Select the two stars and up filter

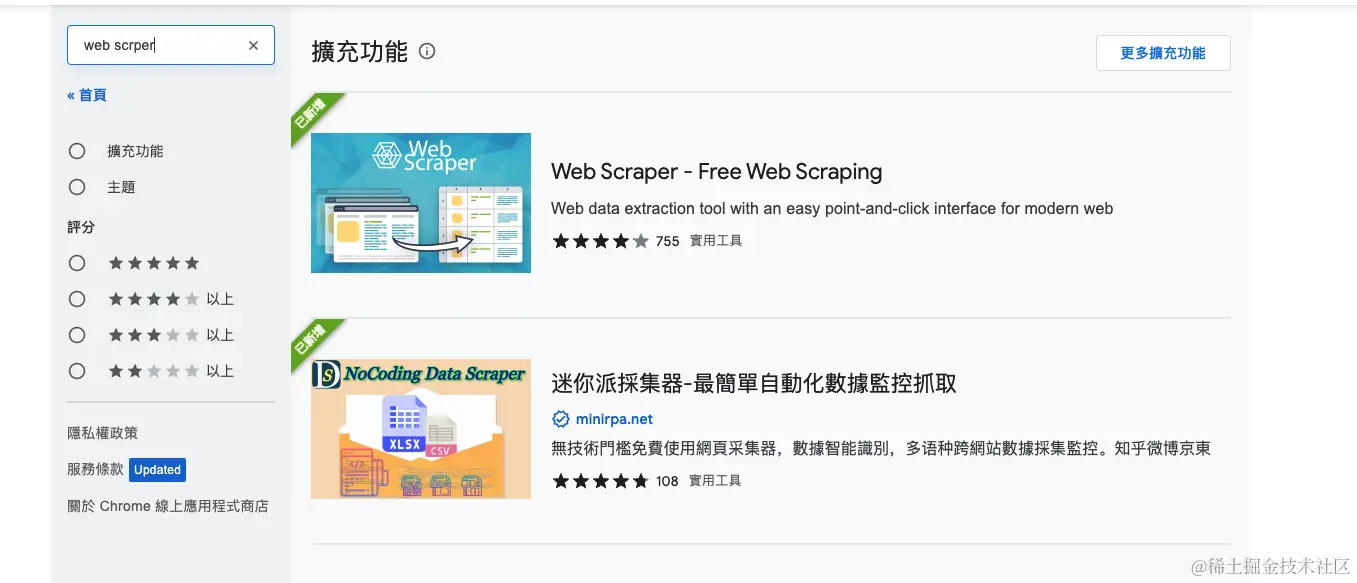[77, 371]
